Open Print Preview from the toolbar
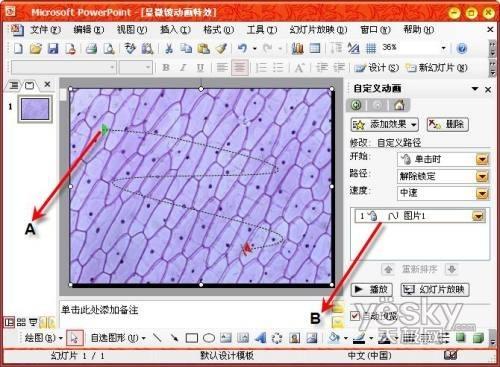The width and height of the screenshot is (500, 367). coord(109,49)
